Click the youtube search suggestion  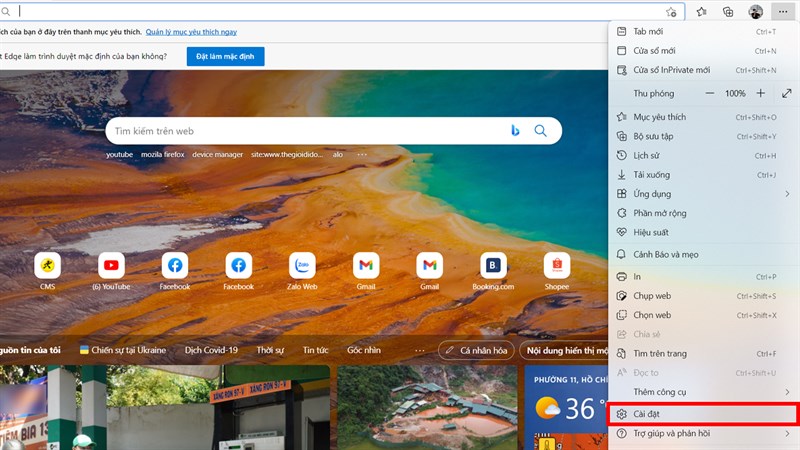(119, 155)
